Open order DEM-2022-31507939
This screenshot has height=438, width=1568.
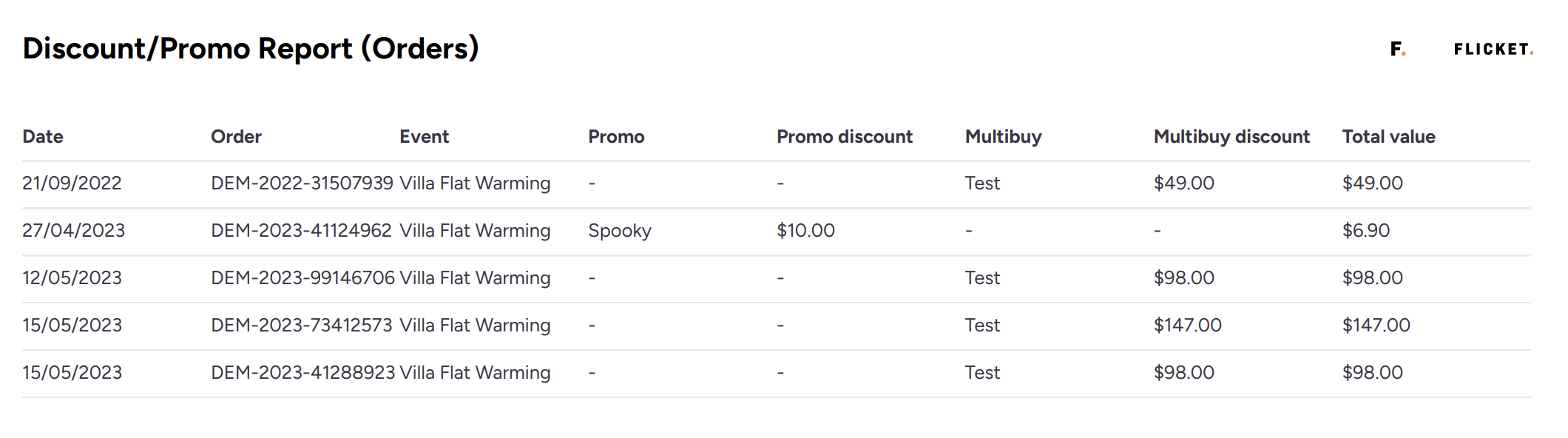(x=302, y=183)
